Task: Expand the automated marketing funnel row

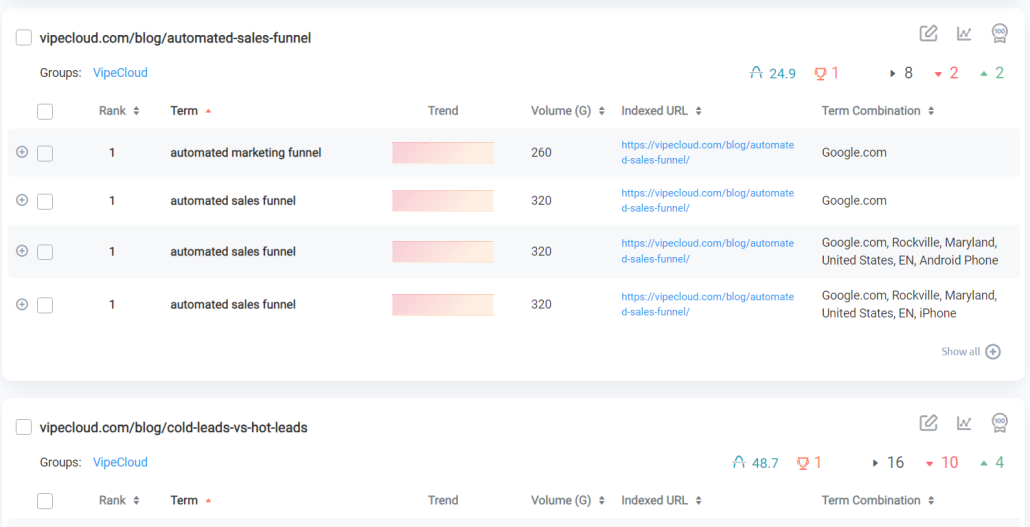Action: [22, 152]
